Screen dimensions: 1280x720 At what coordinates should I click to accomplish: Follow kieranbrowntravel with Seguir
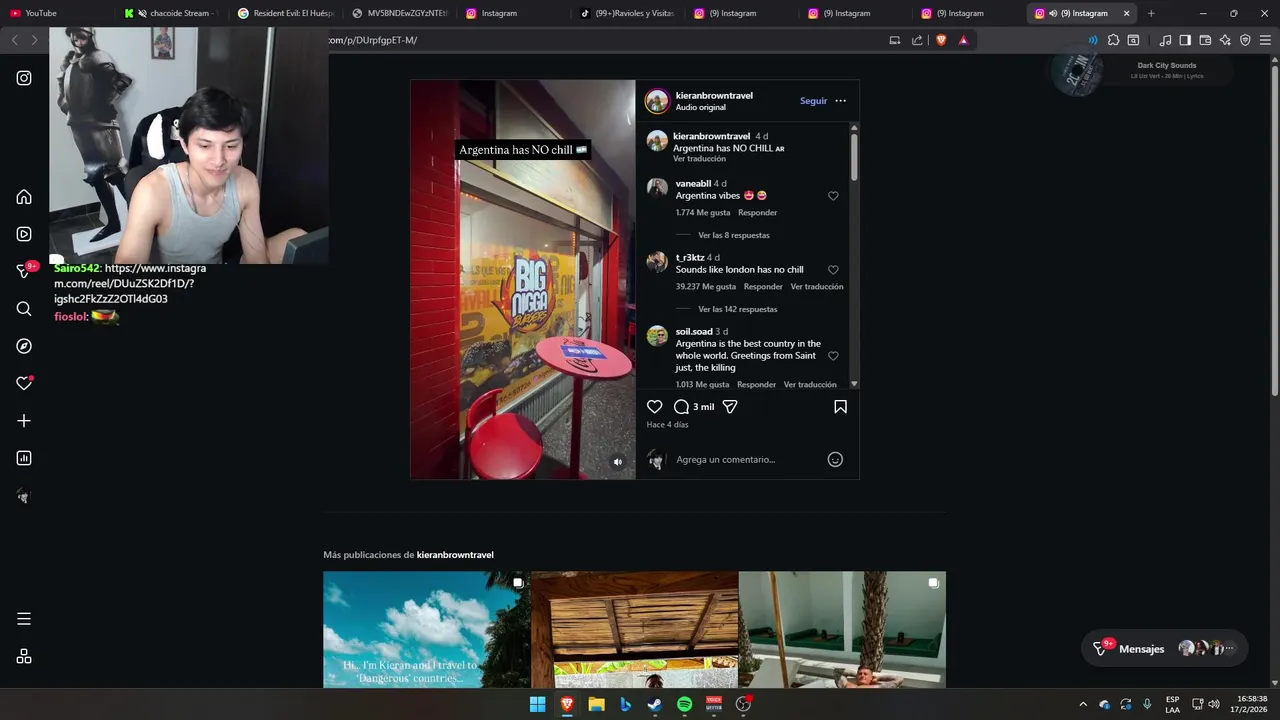click(813, 101)
